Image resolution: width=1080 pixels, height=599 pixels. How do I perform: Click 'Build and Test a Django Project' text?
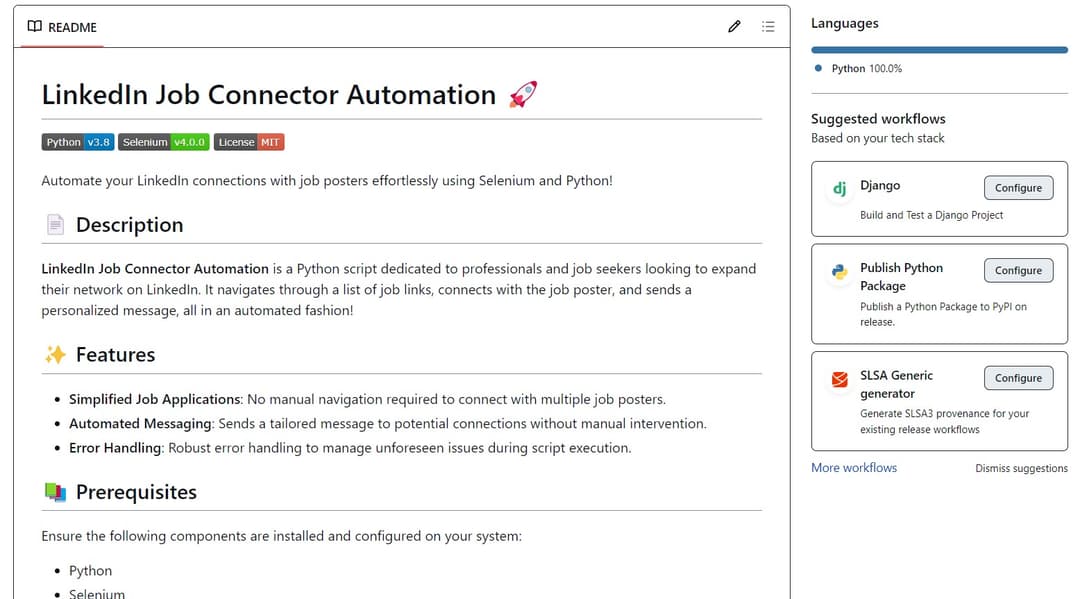(x=931, y=215)
